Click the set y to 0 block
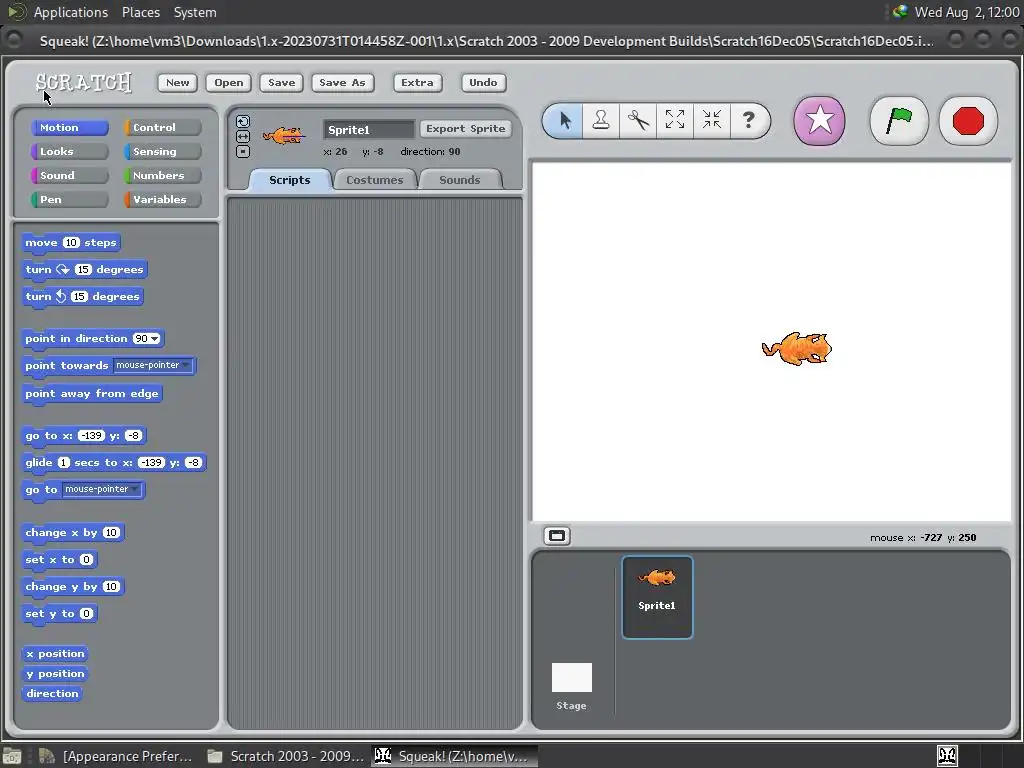Screen dimensions: 1024x768 (59, 613)
